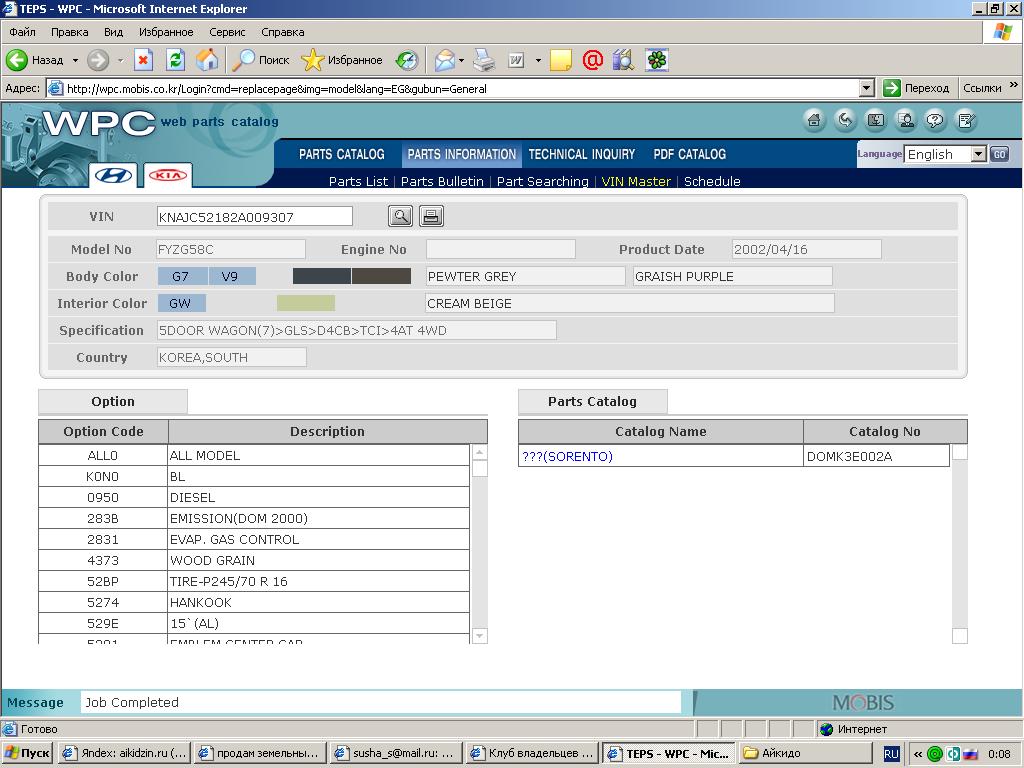This screenshot has width=1024, height=768.
Task: Open the WPC notepad edit icon
Action: 966,121
